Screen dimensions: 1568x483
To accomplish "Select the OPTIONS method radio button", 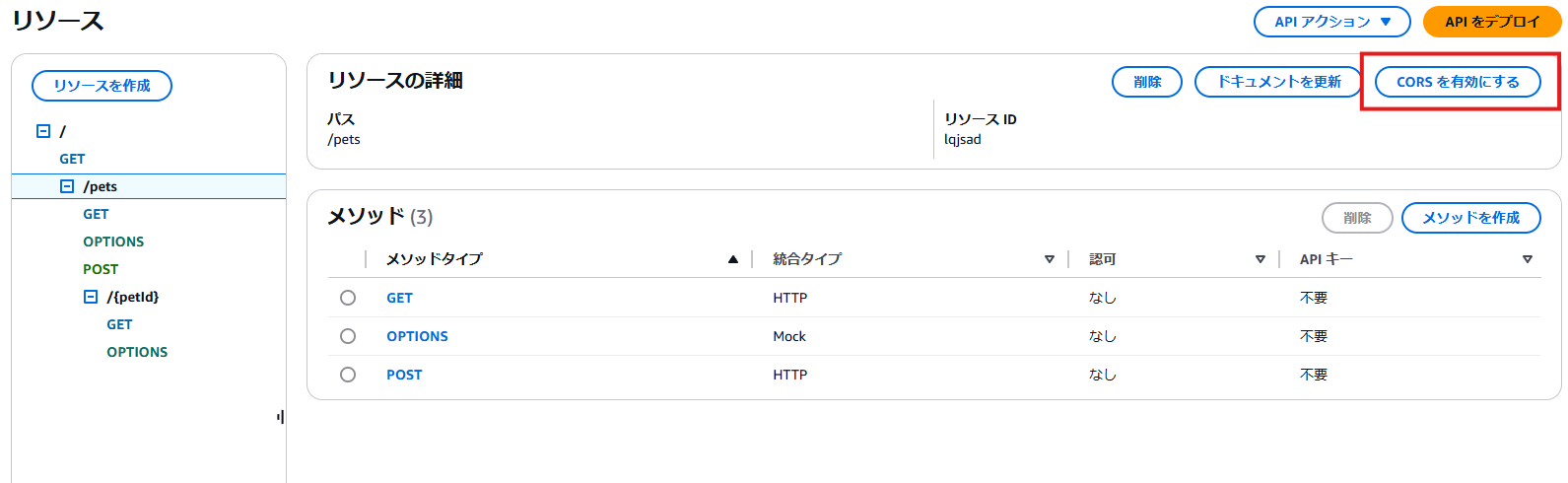I will point(348,336).
